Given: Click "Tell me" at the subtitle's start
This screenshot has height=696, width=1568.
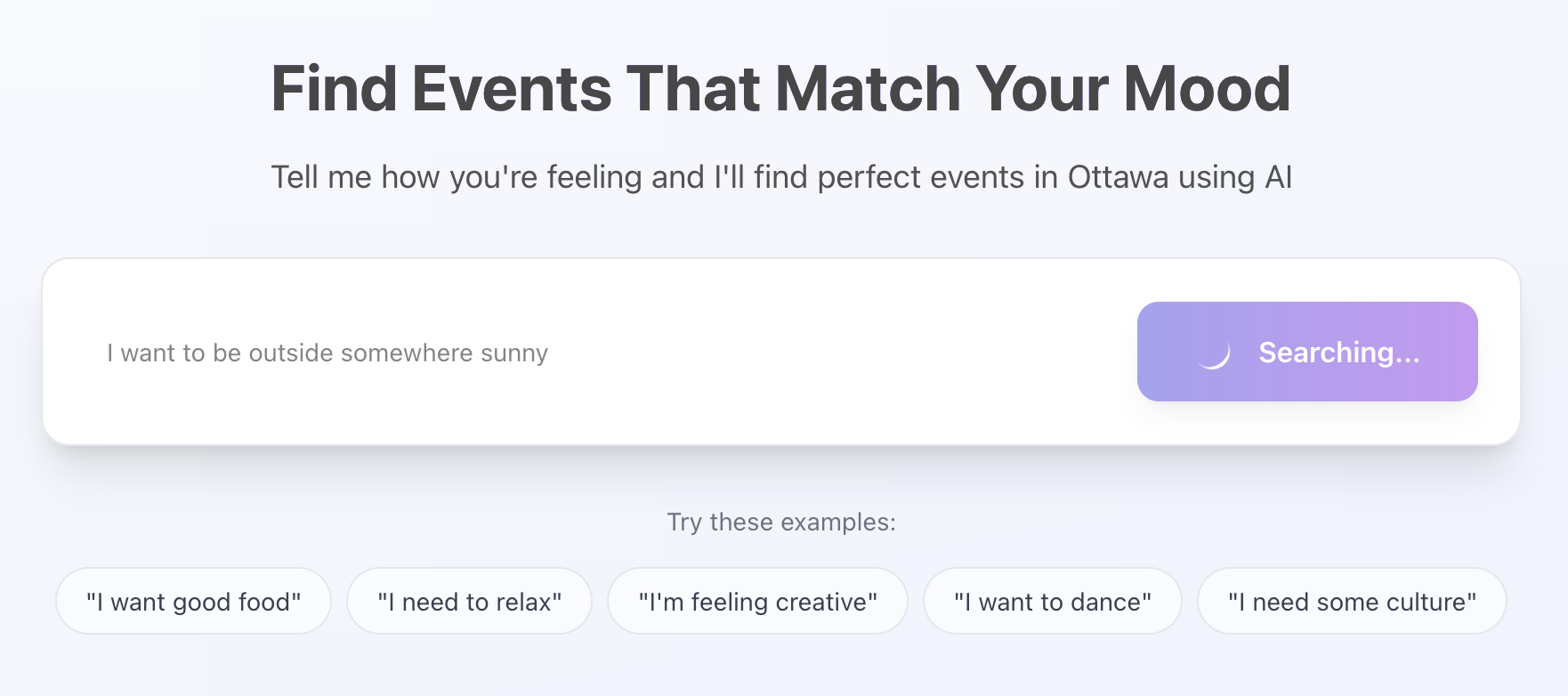Looking at the screenshot, I should tap(321, 177).
